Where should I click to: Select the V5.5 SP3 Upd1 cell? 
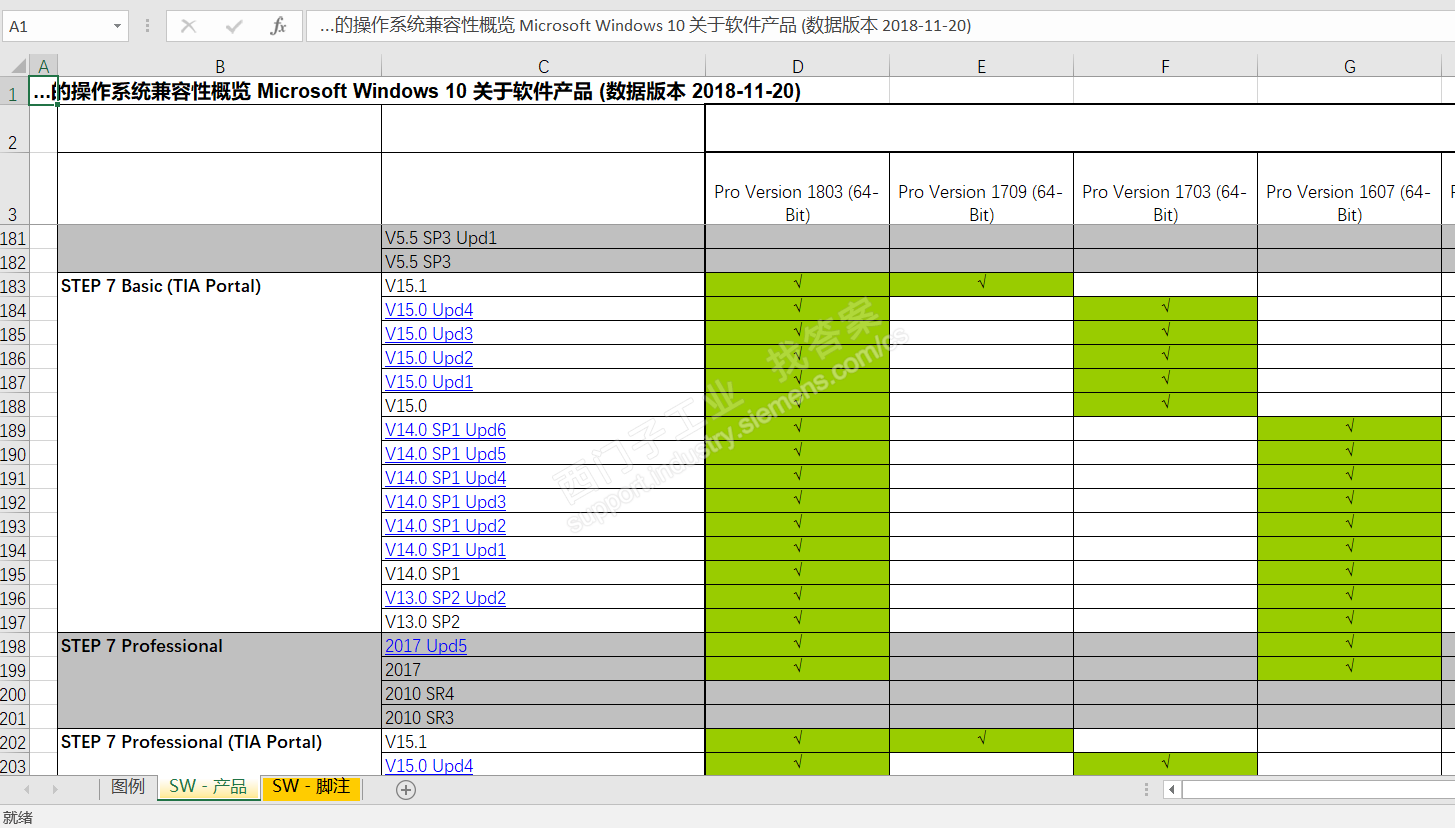[543, 238]
